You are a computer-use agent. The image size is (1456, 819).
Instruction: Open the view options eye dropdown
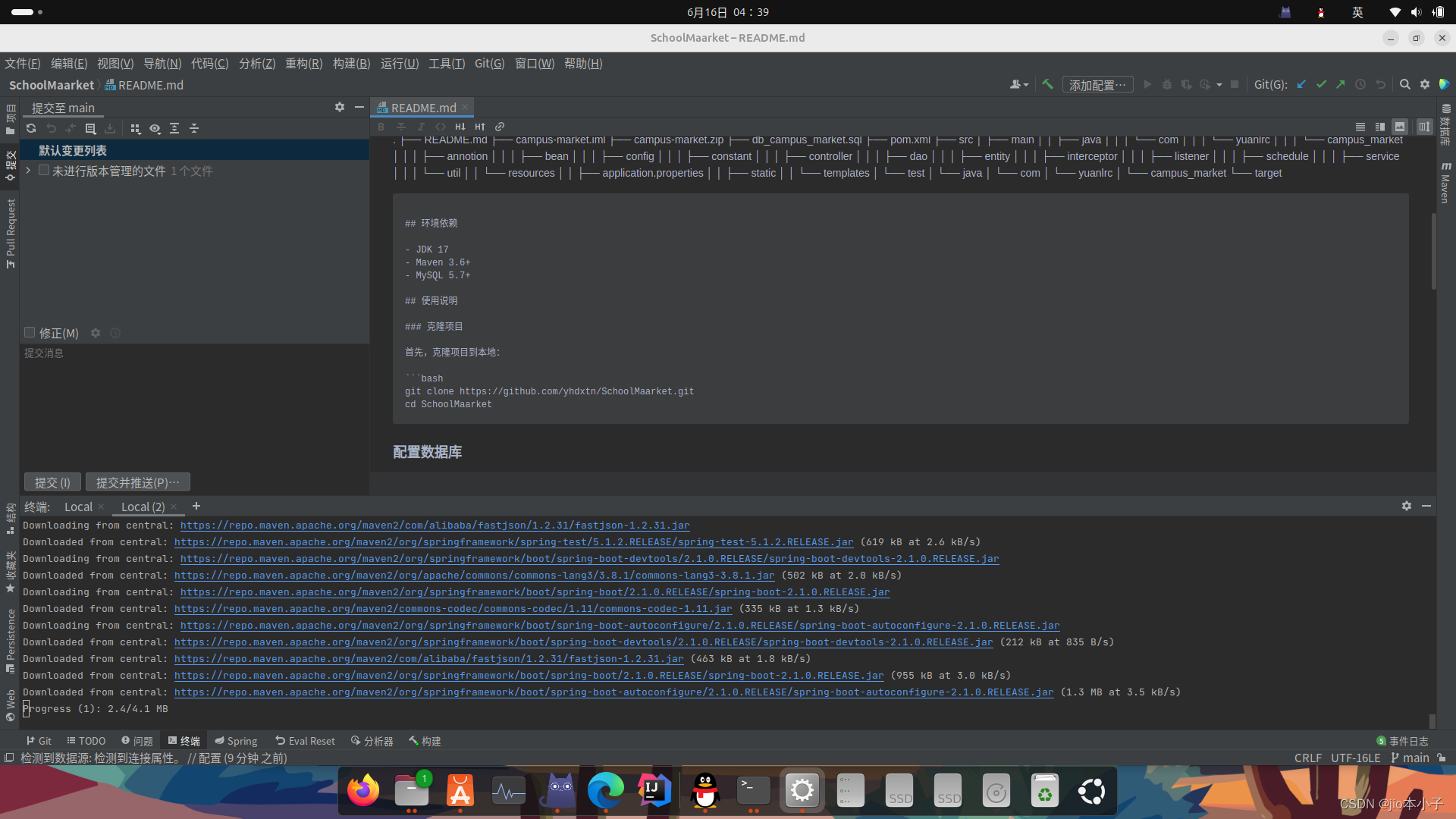tap(155, 128)
